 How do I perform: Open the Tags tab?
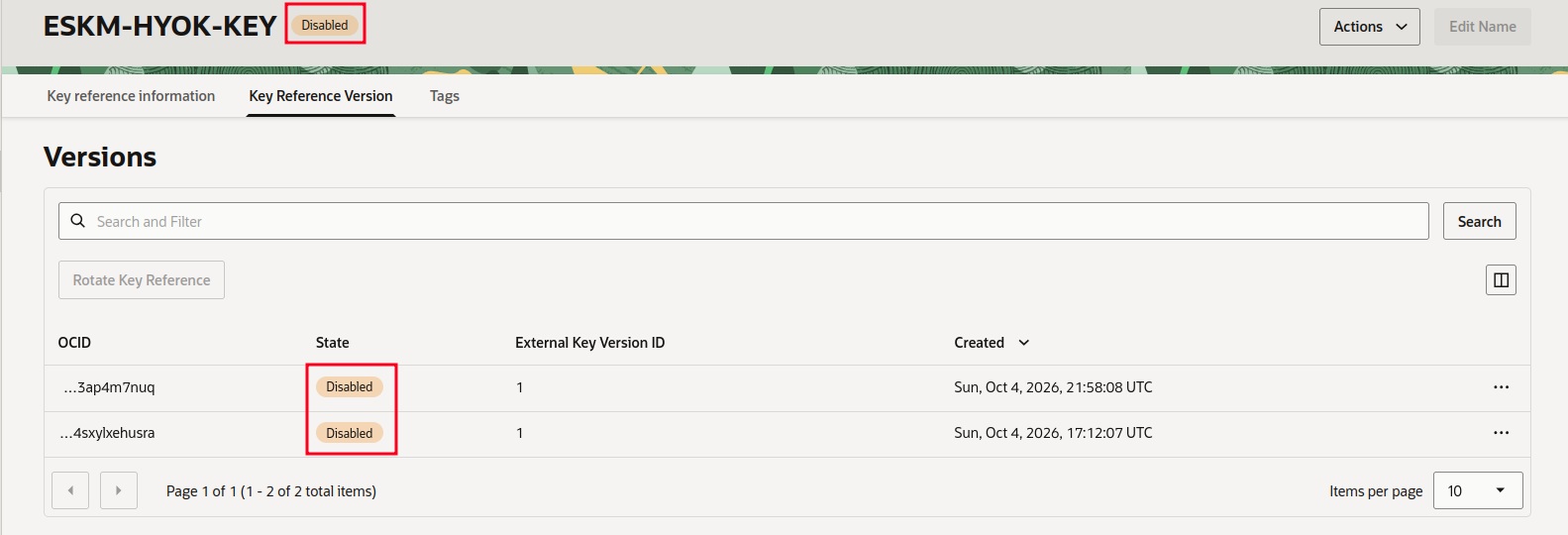pyautogui.click(x=445, y=96)
